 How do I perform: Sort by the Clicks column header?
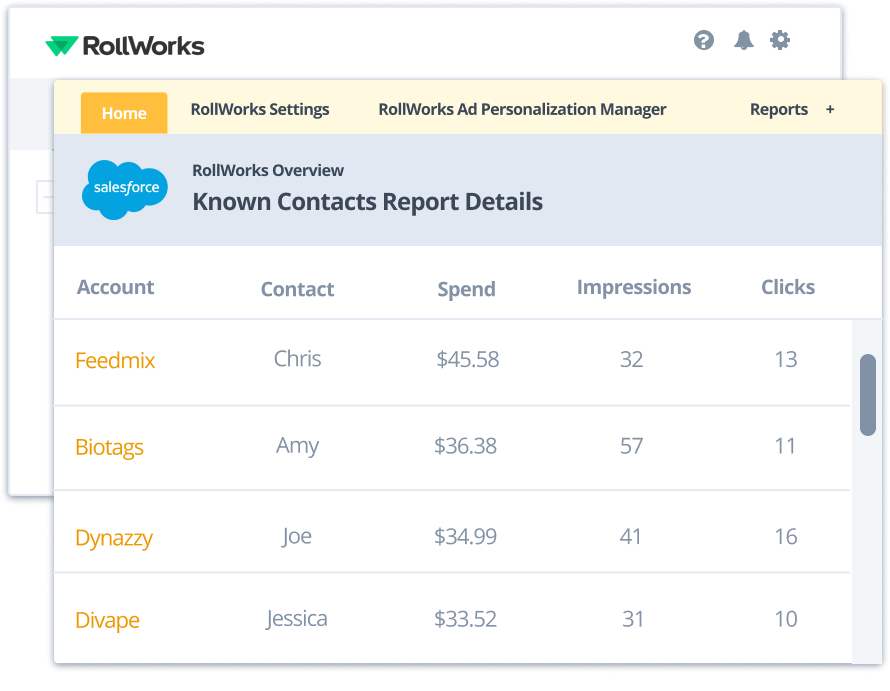click(x=787, y=287)
